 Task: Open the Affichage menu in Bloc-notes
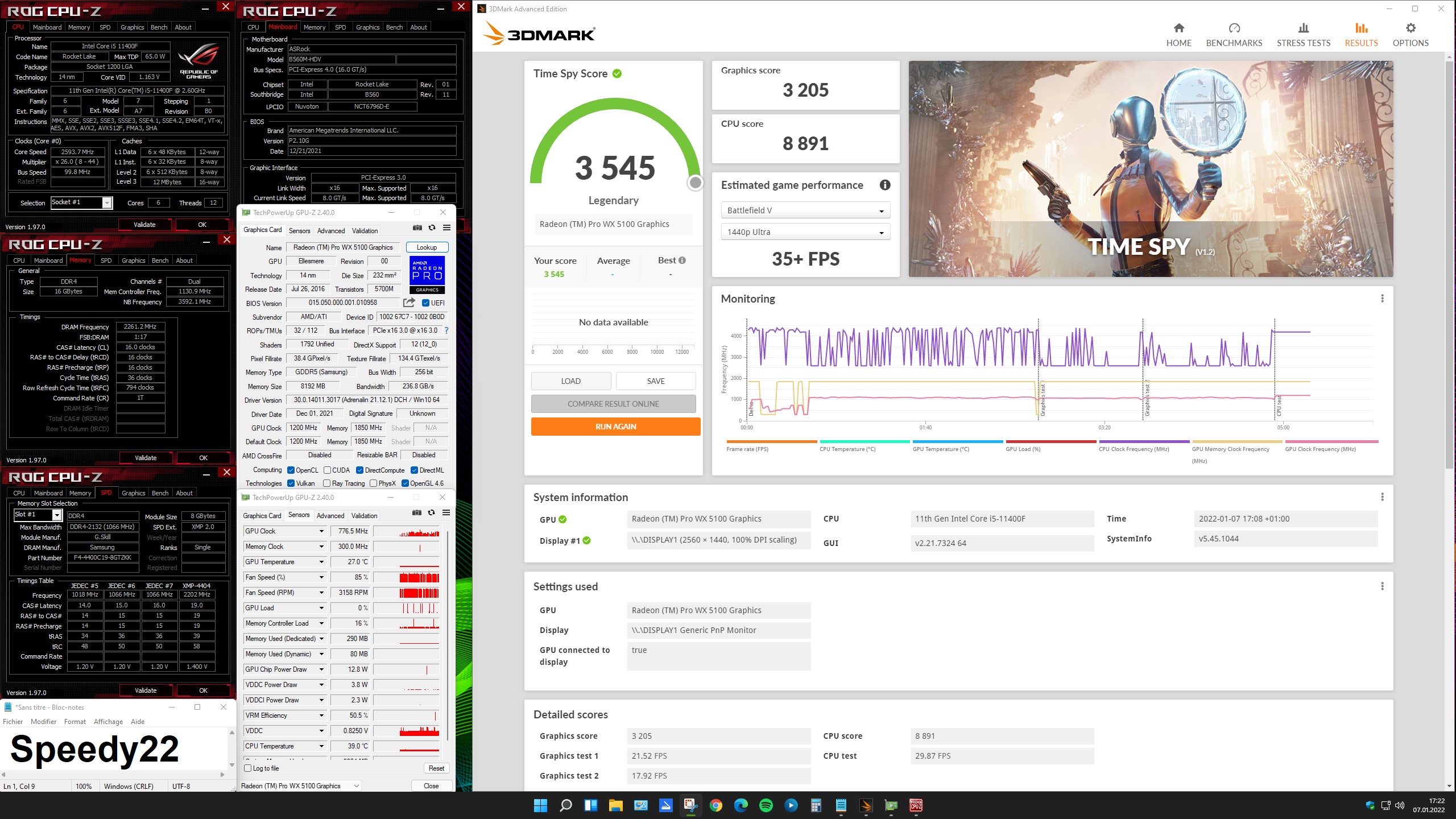108,722
